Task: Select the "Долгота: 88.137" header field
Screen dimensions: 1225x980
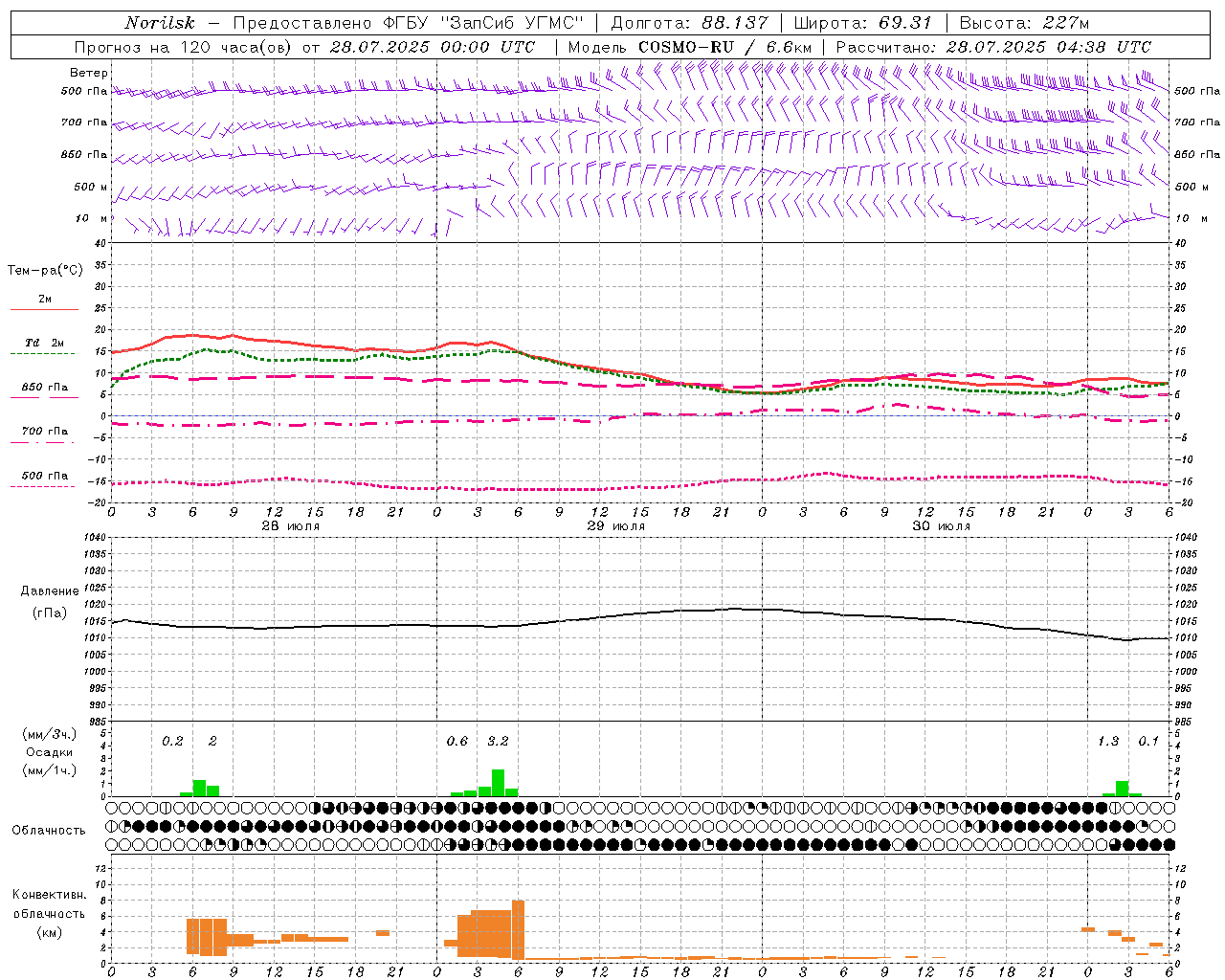Action: pos(688,23)
